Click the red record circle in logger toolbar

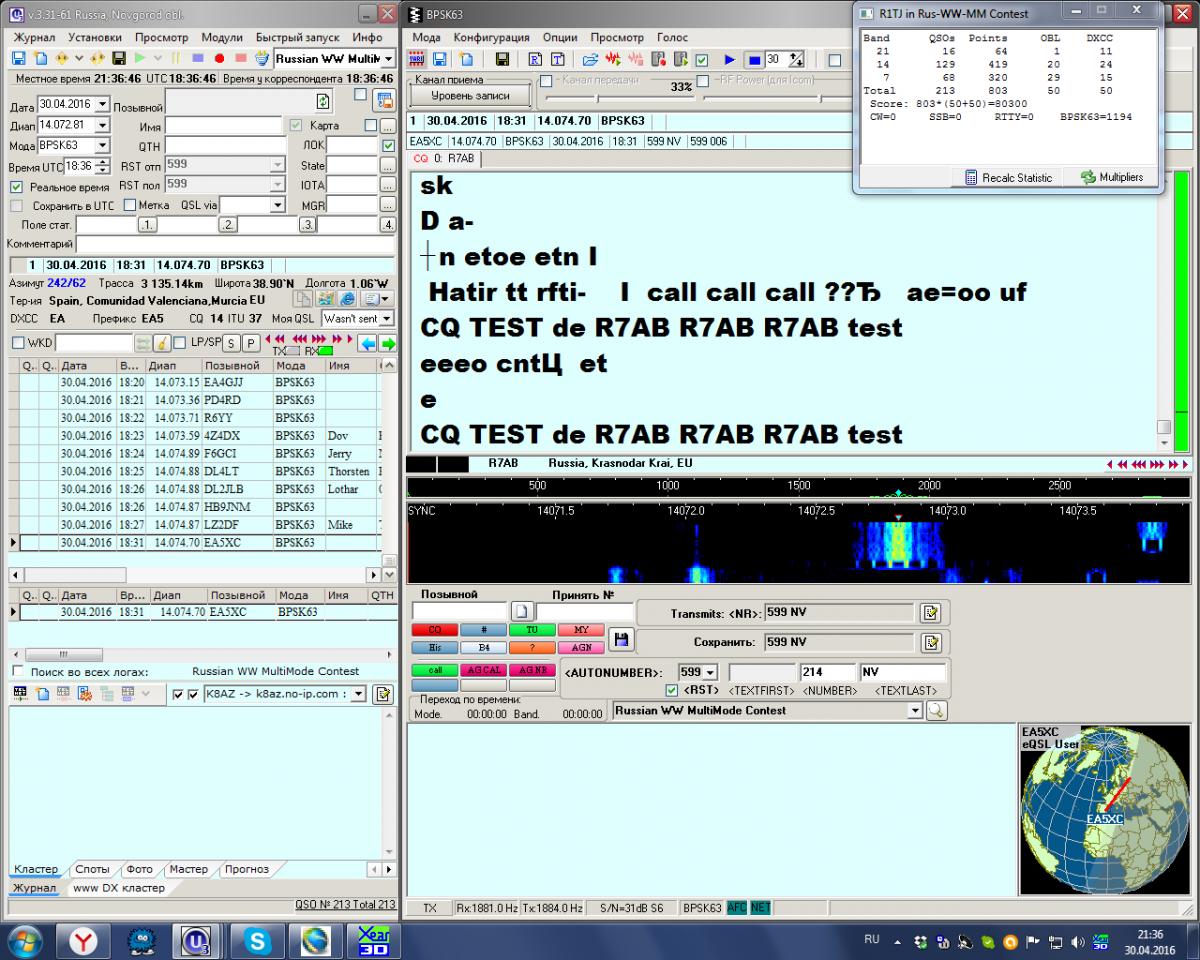point(219,60)
